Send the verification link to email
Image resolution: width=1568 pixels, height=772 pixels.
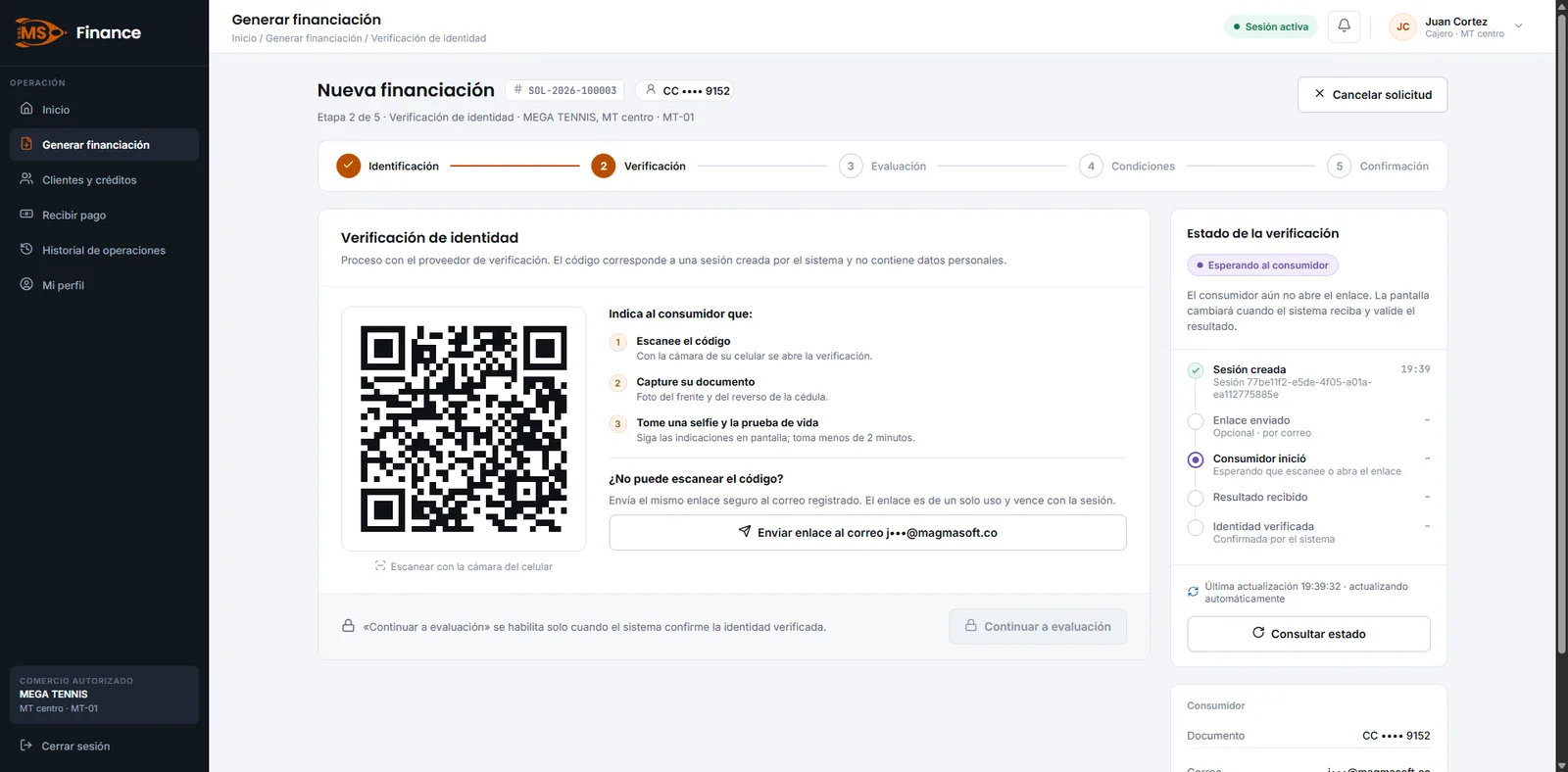[867, 532]
